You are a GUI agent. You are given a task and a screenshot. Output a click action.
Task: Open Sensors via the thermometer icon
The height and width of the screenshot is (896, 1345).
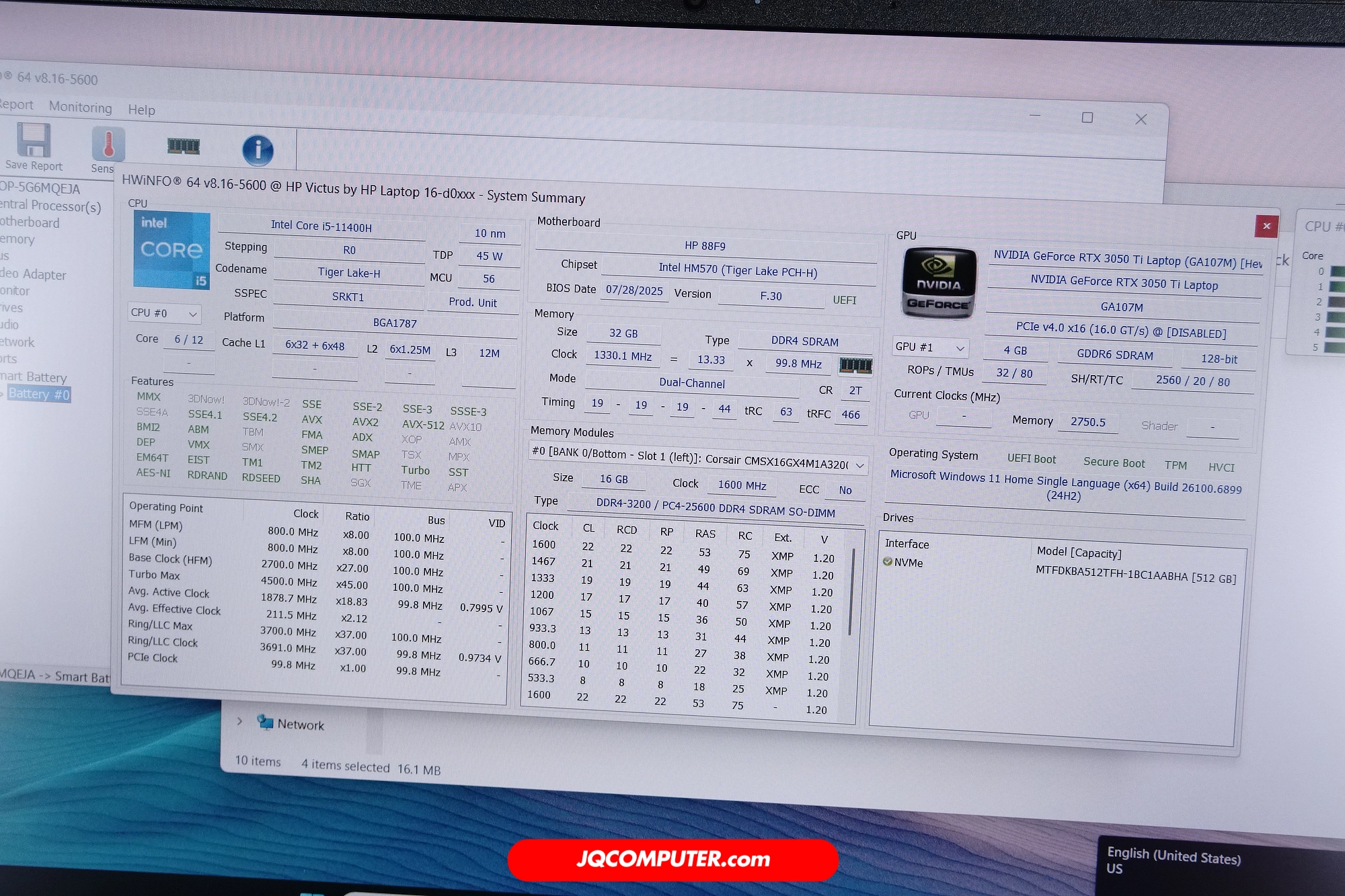[108, 144]
